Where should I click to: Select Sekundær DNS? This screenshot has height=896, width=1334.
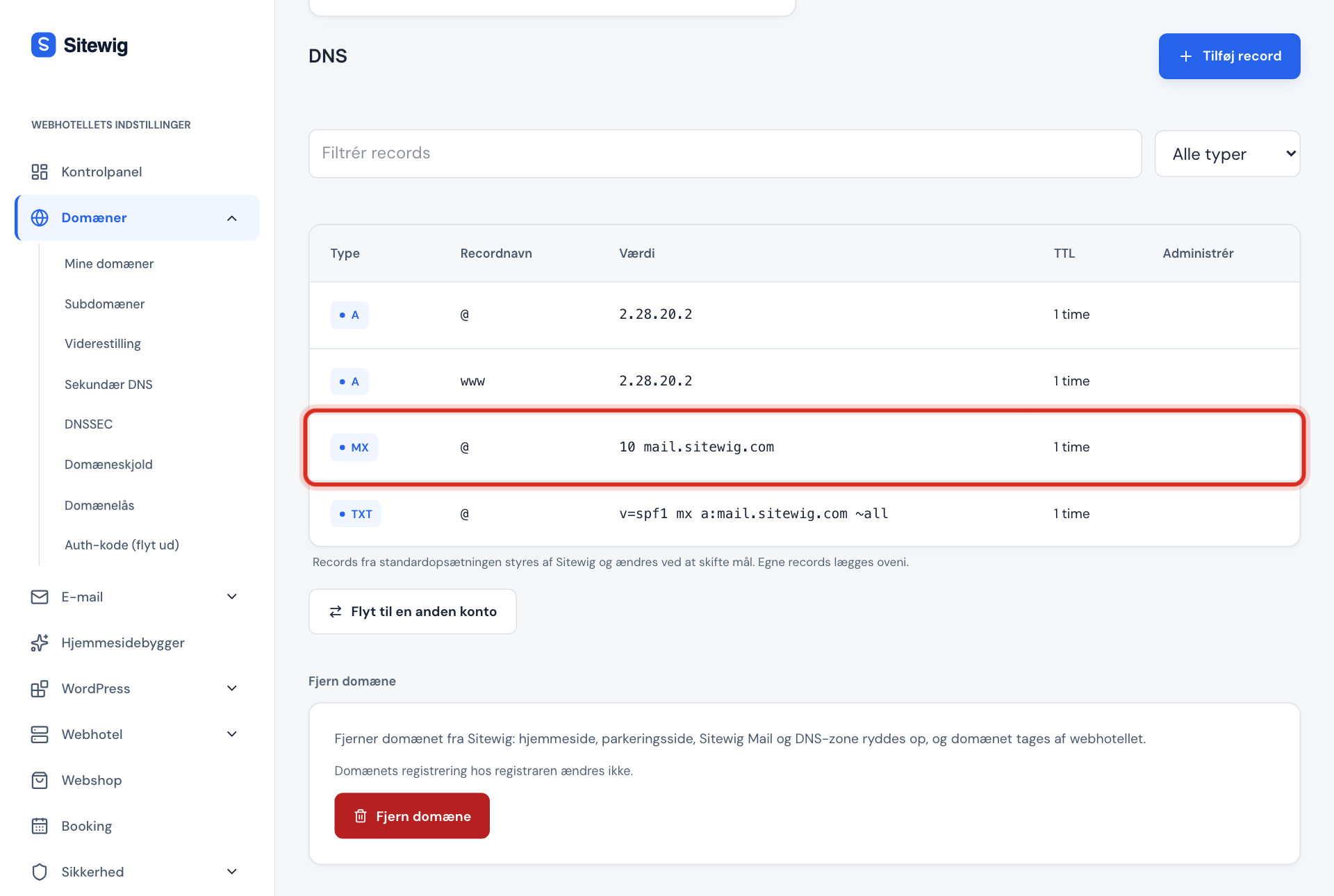(108, 385)
